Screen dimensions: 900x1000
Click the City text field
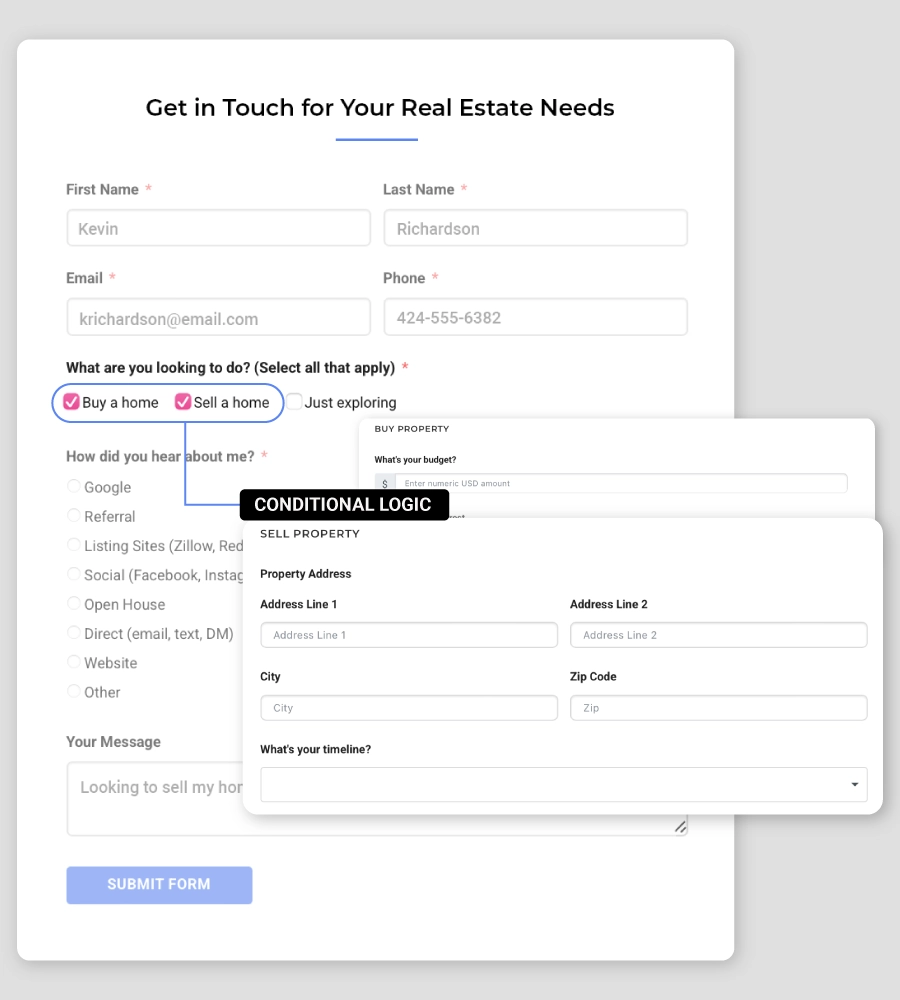pyautogui.click(x=409, y=708)
